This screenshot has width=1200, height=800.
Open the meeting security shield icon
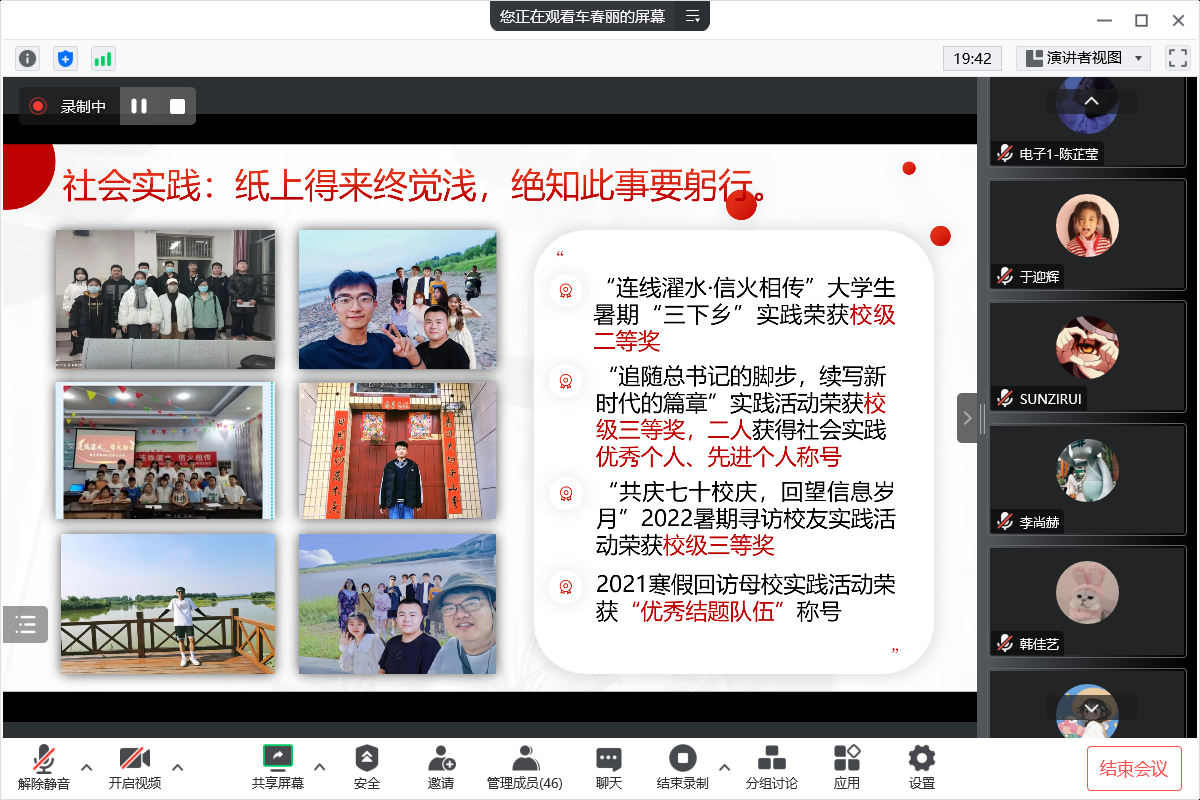[x=65, y=57]
